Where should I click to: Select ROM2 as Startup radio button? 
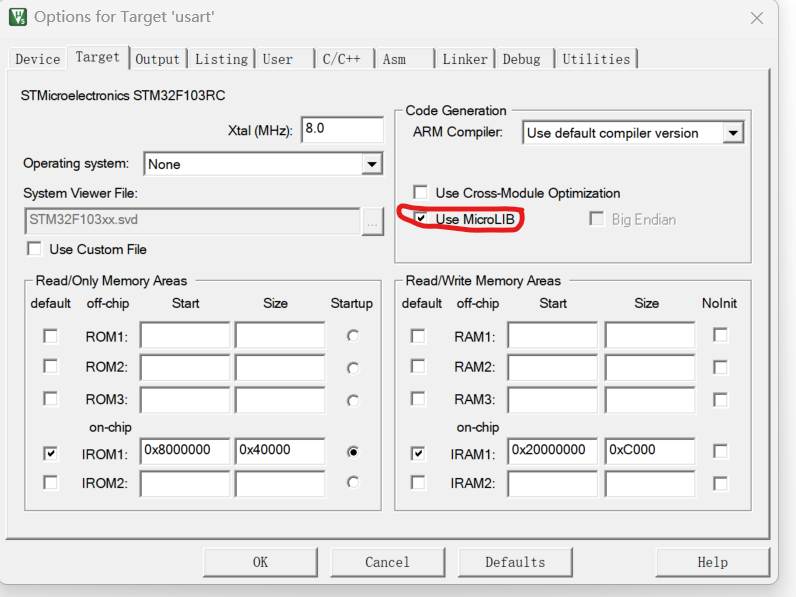tap(353, 368)
